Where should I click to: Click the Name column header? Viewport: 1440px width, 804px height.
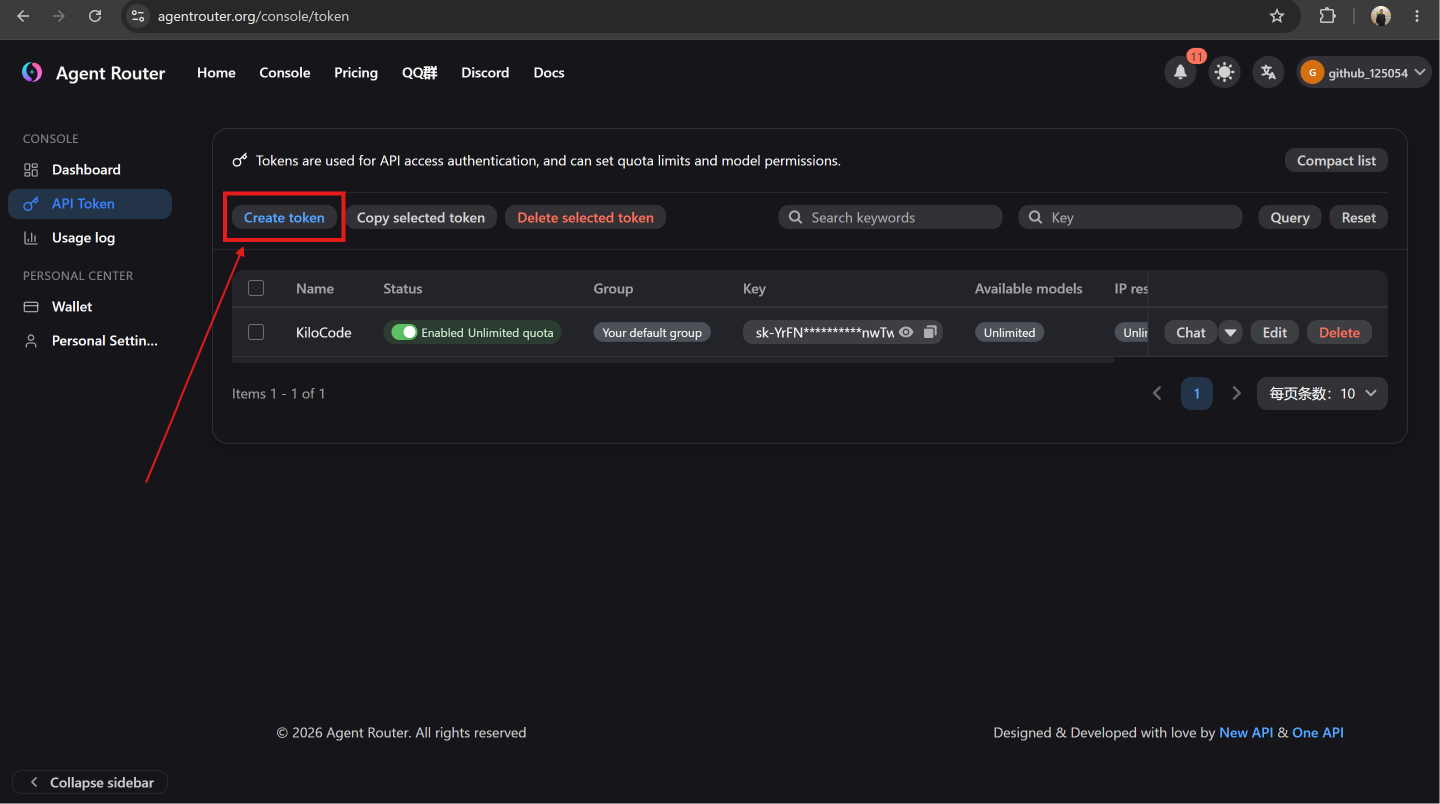point(315,288)
